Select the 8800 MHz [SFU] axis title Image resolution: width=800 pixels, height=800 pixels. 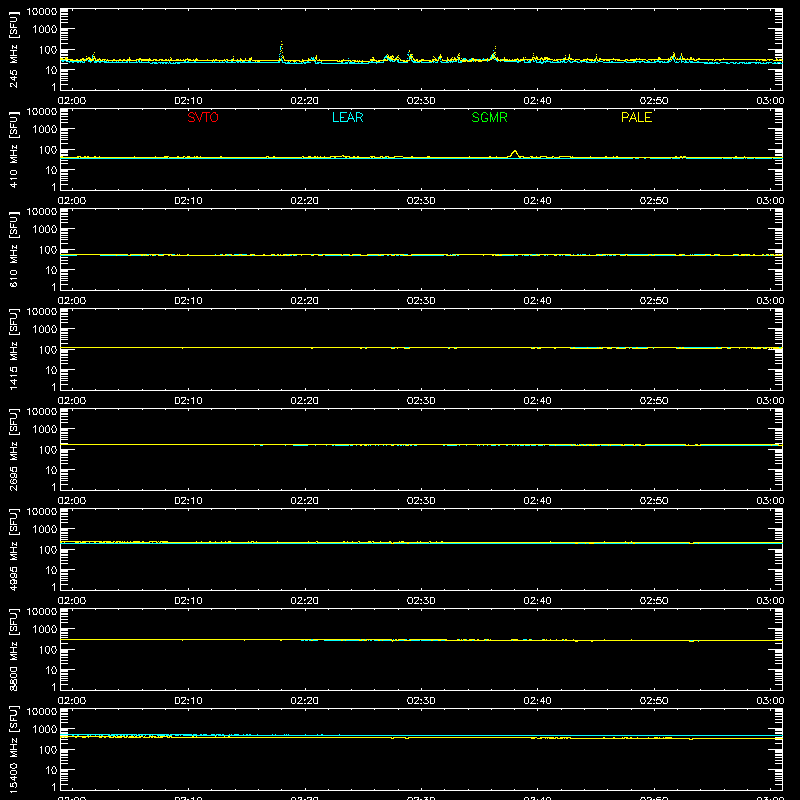13,649
